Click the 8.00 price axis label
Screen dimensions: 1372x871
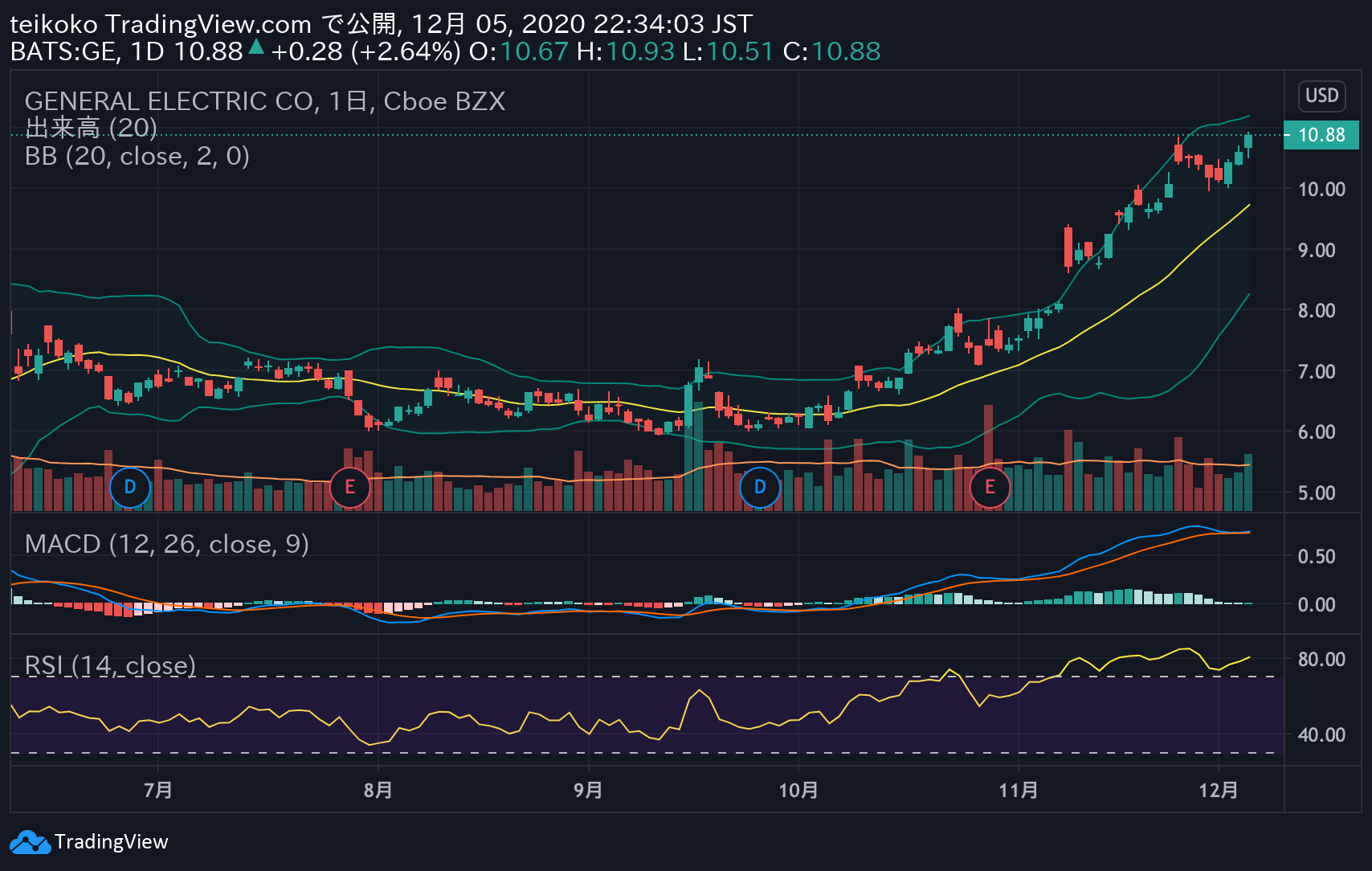(1317, 311)
